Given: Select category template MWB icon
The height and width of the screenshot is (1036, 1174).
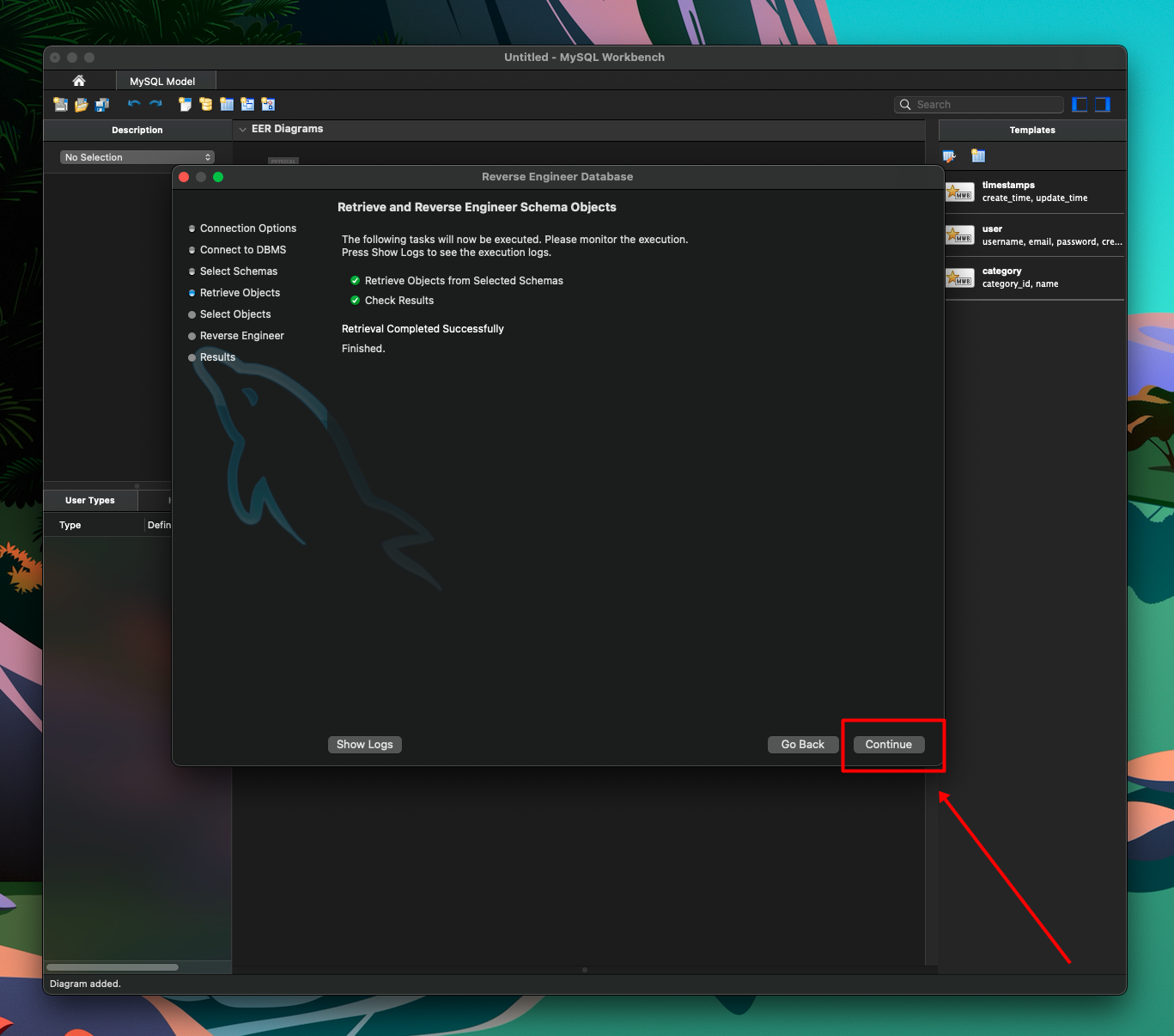Looking at the screenshot, I should point(960,277).
